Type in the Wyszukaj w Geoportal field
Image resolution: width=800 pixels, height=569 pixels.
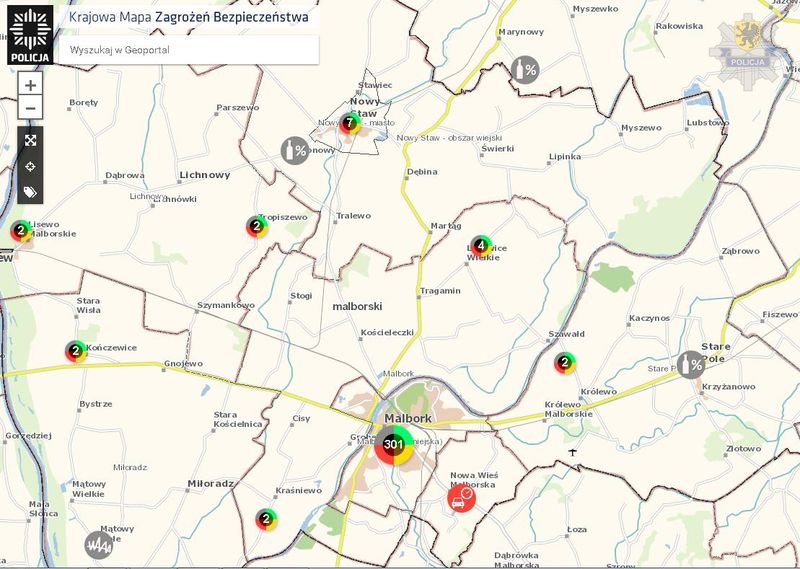(190, 49)
